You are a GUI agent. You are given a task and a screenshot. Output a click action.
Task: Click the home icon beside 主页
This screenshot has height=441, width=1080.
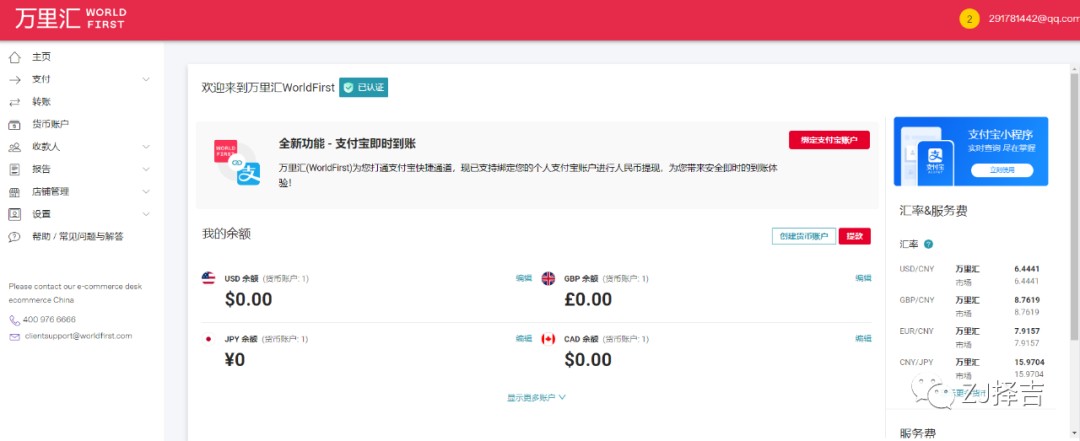(x=14, y=57)
